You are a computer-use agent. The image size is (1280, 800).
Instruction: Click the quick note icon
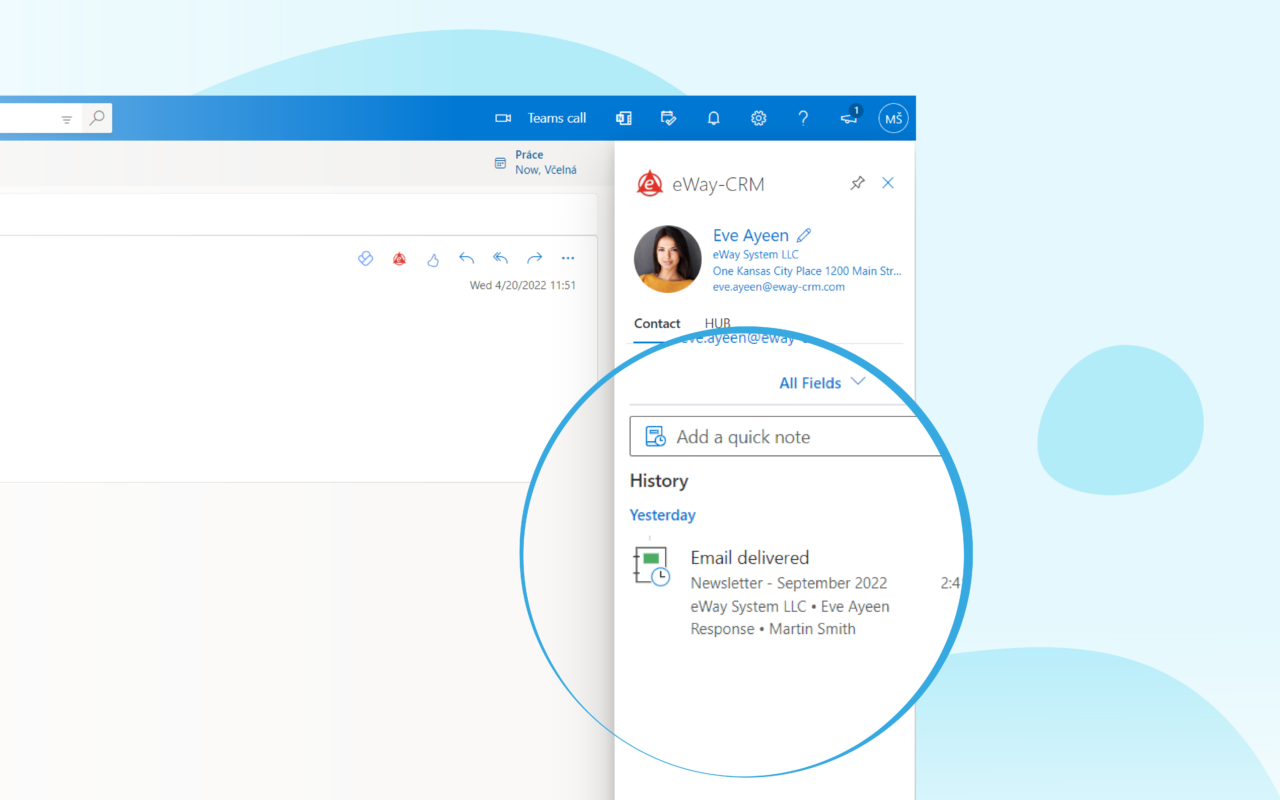[x=656, y=437]
